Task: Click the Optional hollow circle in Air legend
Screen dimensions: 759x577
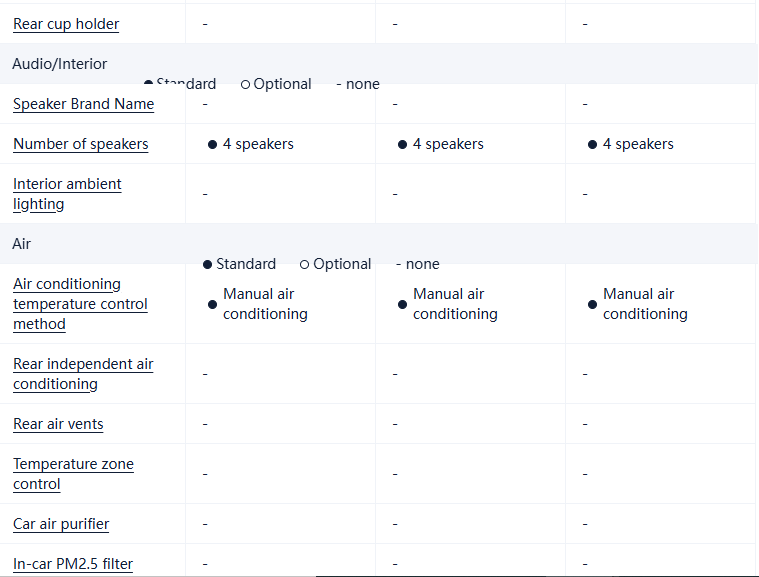Action: tap(304, 265)
